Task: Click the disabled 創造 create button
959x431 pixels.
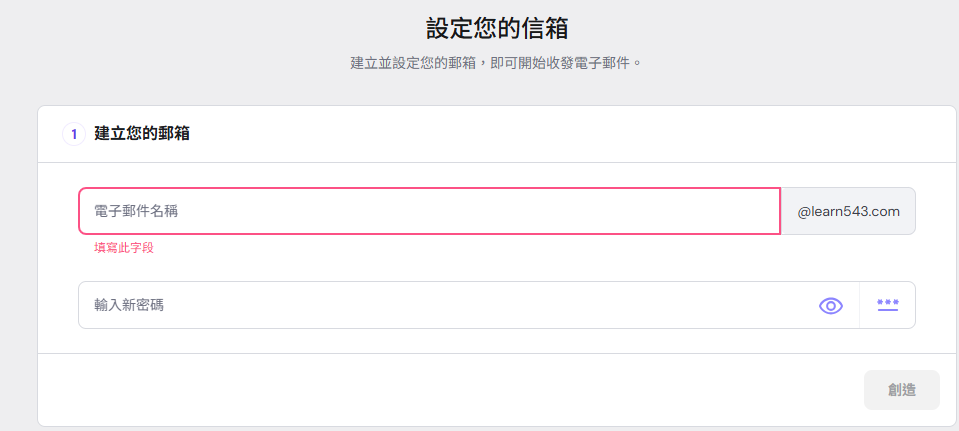Action: coord(902,390)
